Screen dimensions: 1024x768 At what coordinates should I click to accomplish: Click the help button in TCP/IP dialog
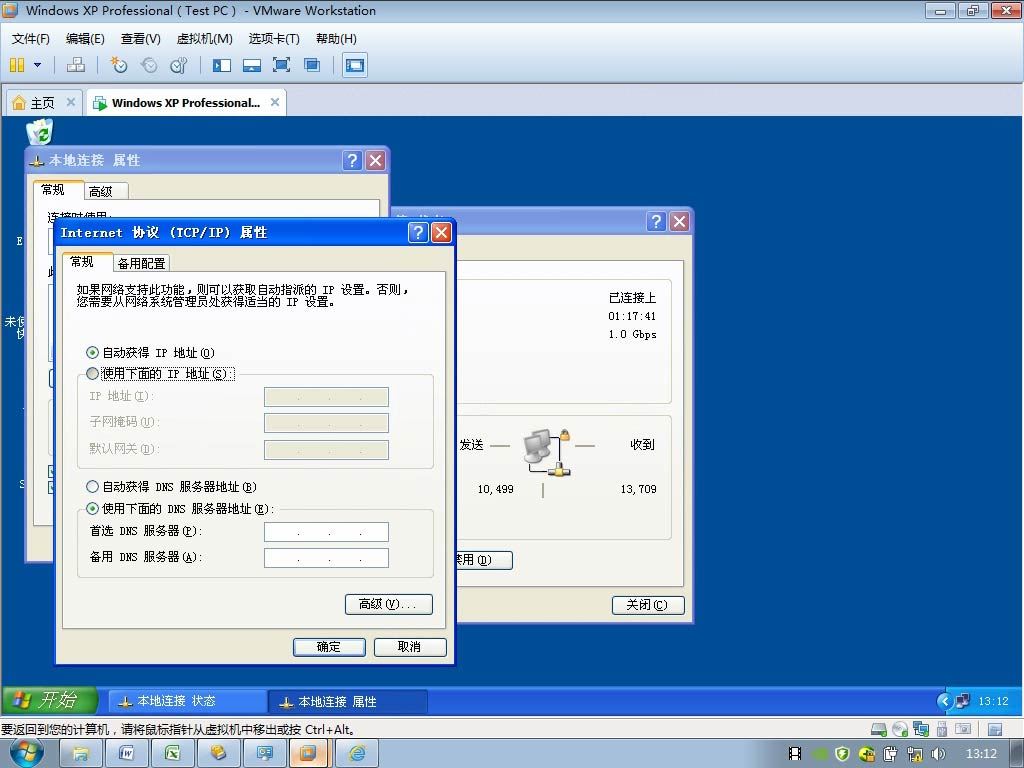418,232
